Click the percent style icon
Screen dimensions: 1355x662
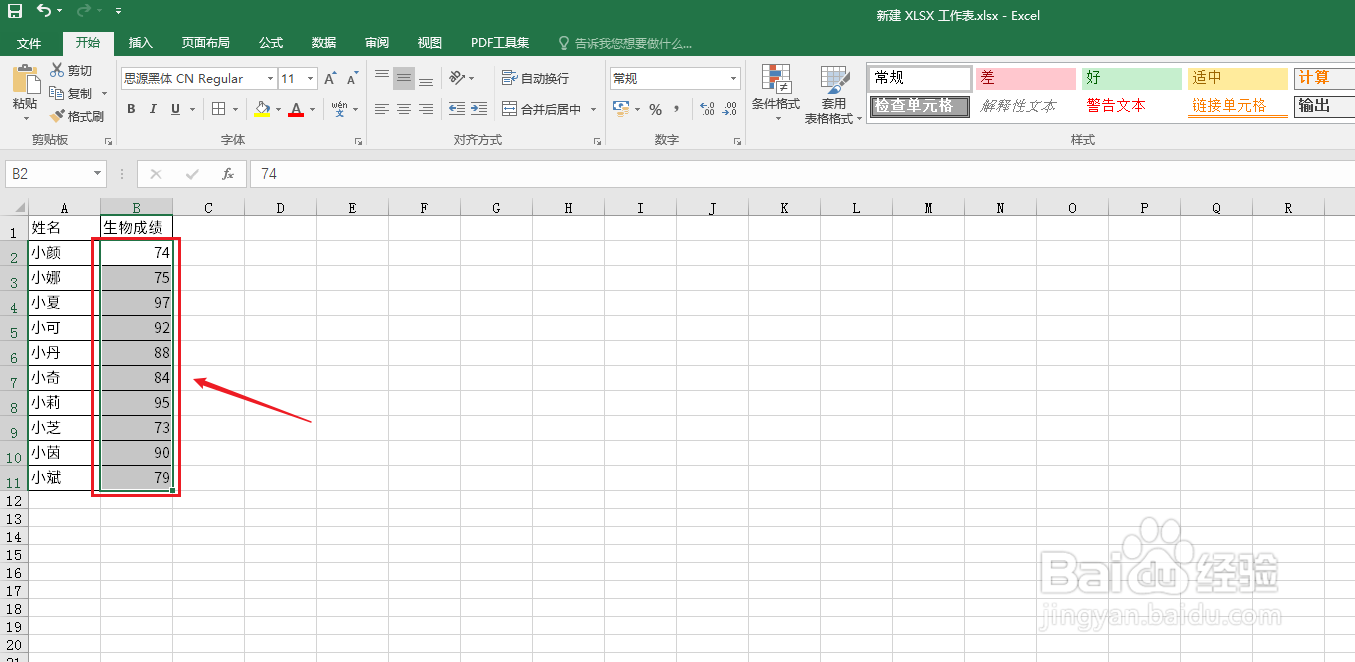[655, 109]
